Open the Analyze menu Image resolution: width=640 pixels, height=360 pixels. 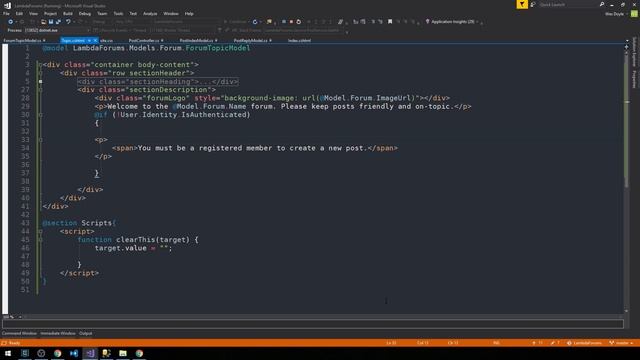point(150,13)
